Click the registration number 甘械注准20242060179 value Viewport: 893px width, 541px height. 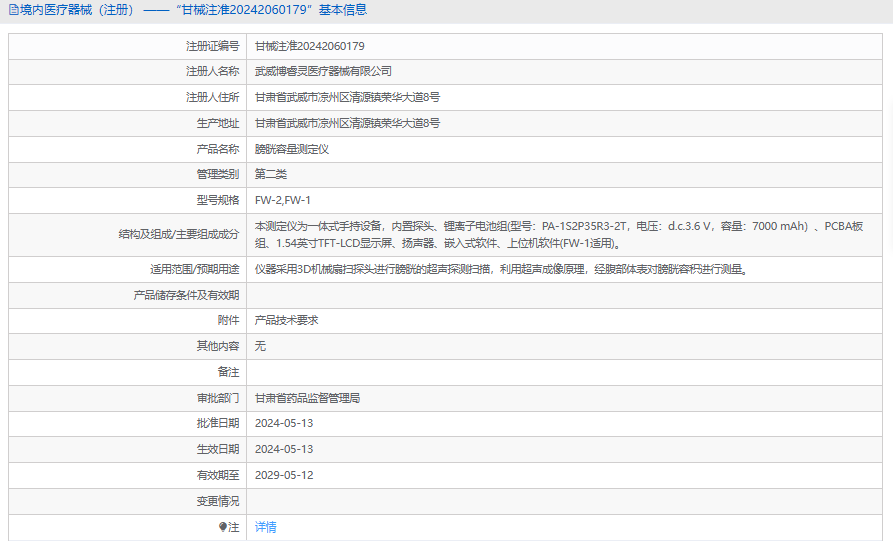(309, 46)
